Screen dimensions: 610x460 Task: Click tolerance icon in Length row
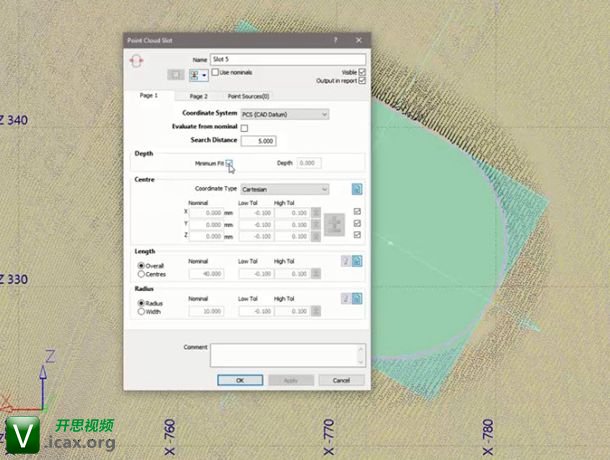(316, 274)
